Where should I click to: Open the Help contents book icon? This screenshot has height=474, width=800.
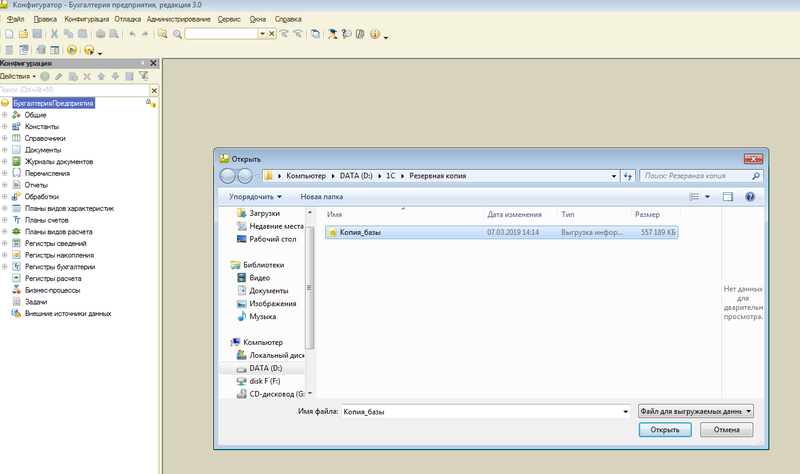point(360,34)
